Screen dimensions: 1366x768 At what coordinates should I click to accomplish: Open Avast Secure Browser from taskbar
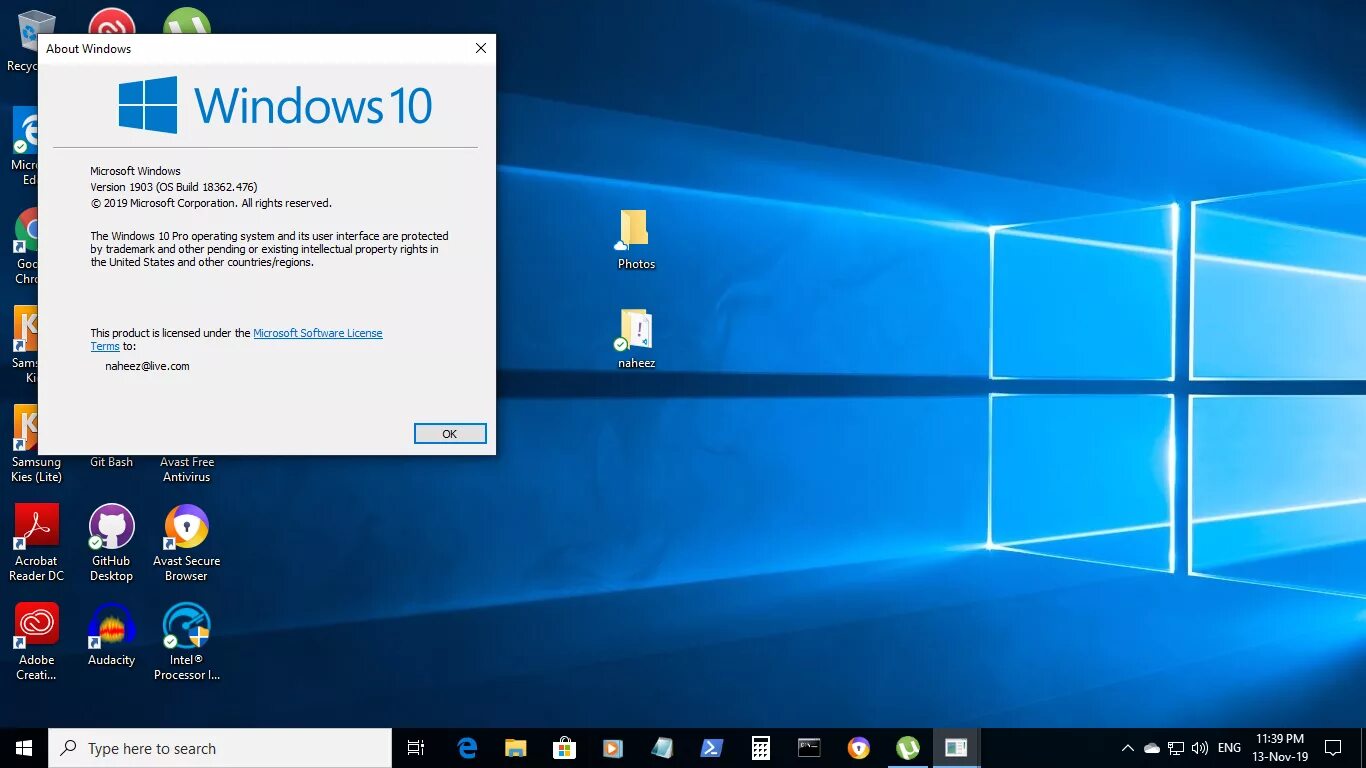tap(858, 748)
